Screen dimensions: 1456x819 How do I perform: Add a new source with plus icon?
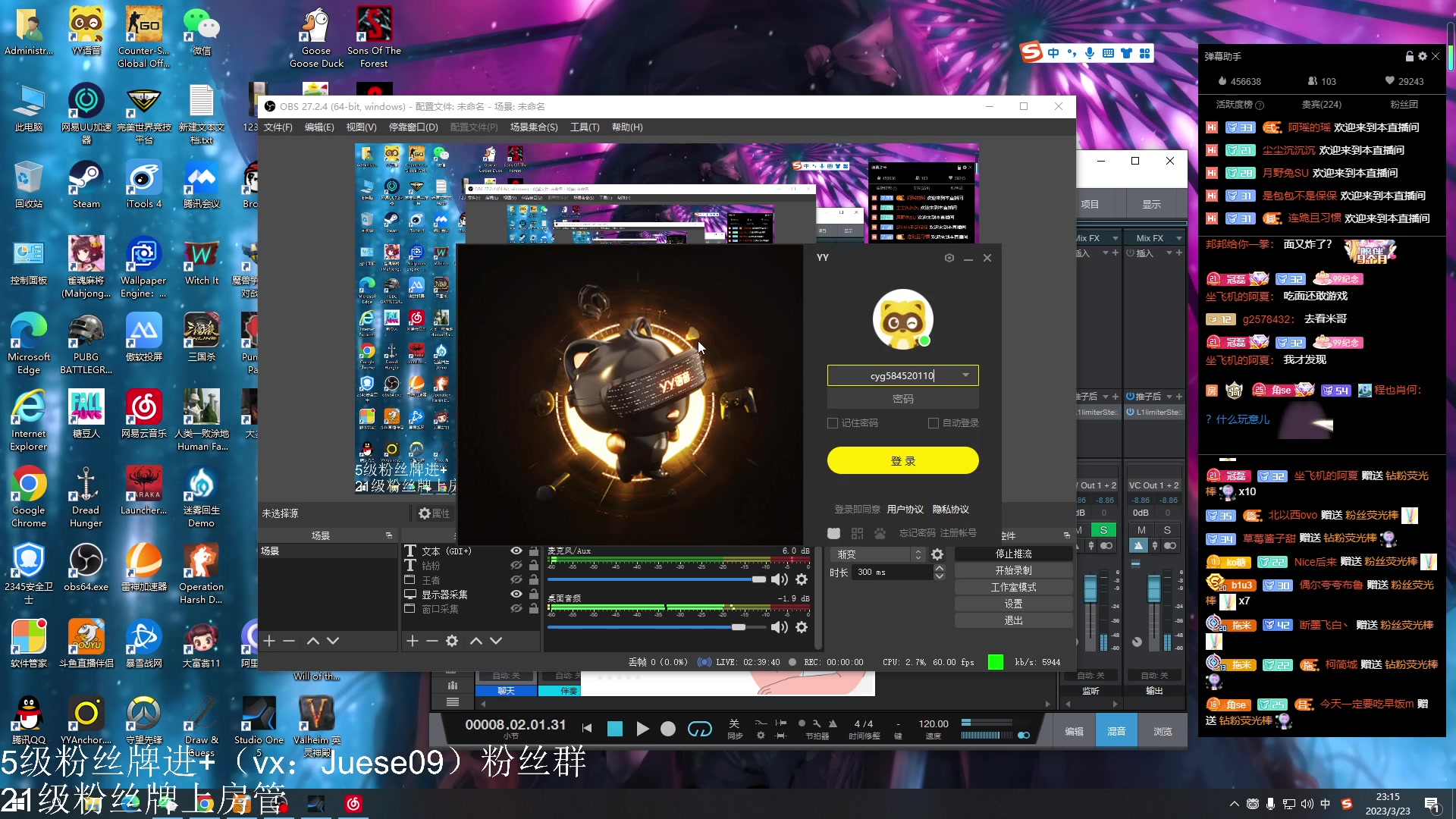[413, 641]
